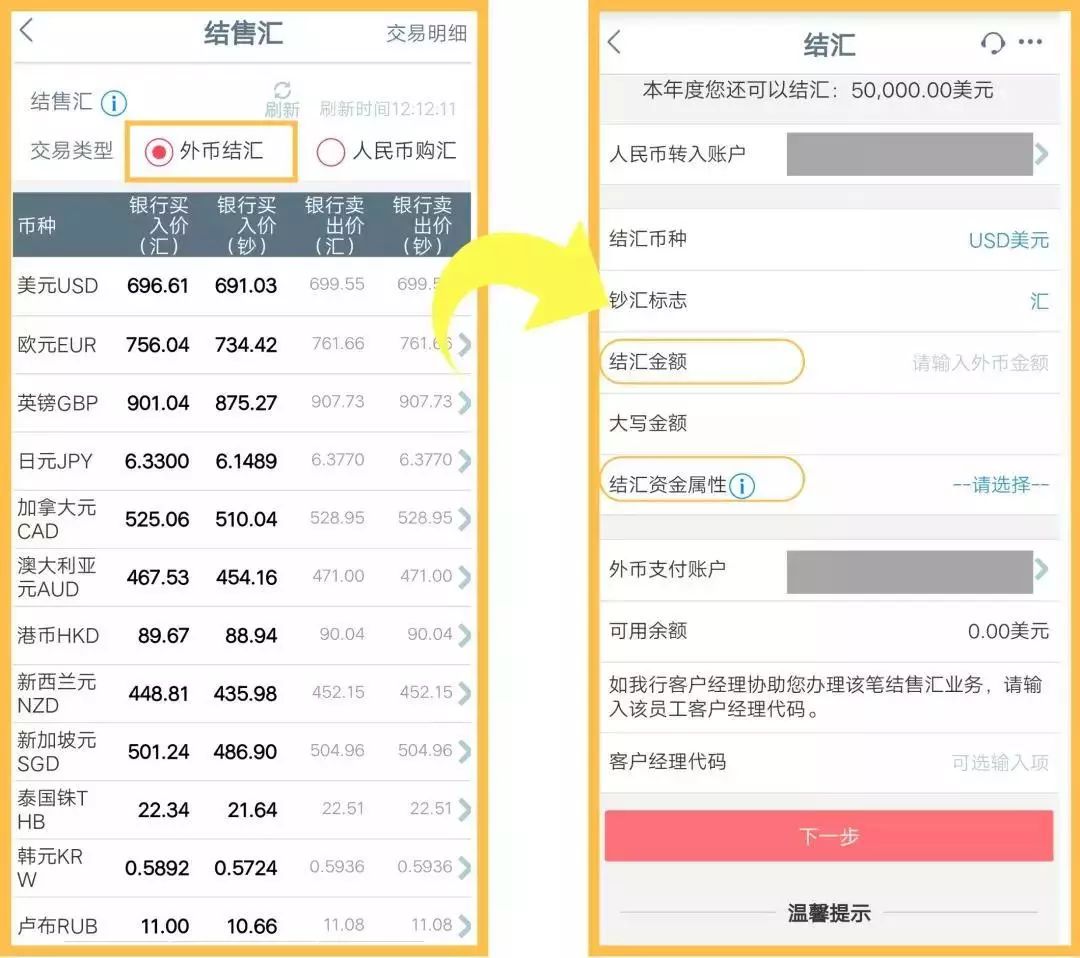The height and width of the screenshot is (958, 1080).
Task: Click the HKD buy rate 89.67
Action: pos(163,635)
